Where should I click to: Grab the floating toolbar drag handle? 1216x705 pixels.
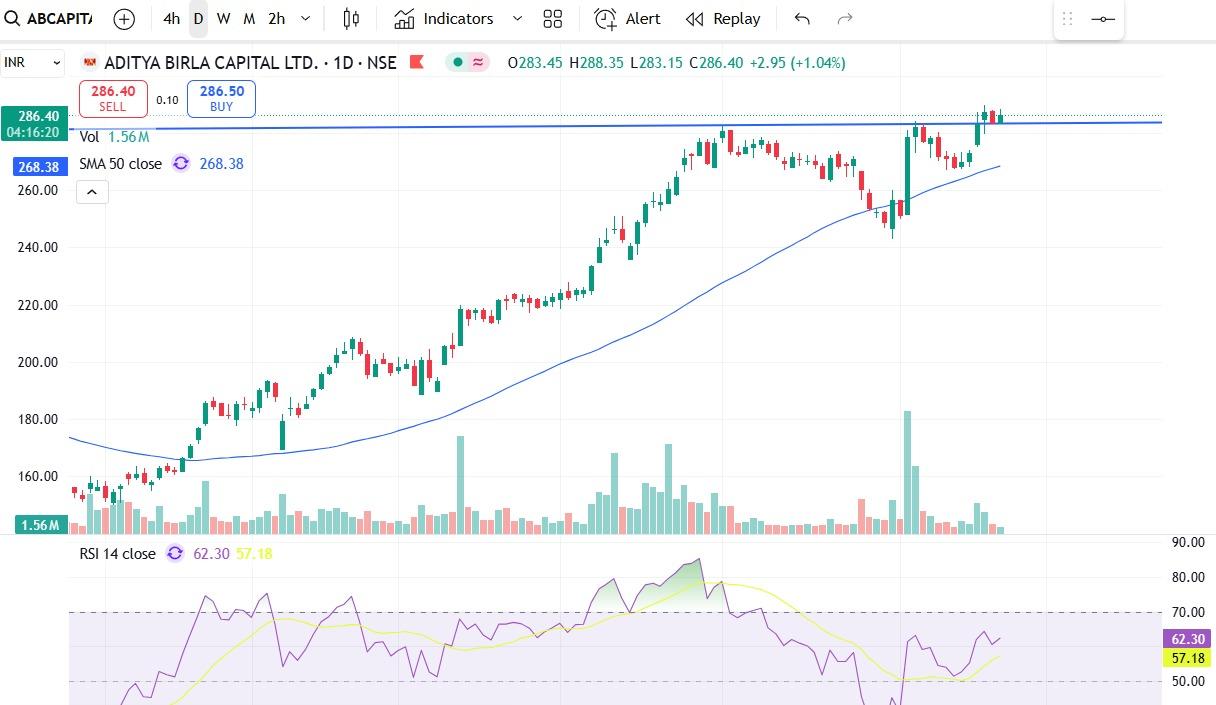tap(1067, 18)
